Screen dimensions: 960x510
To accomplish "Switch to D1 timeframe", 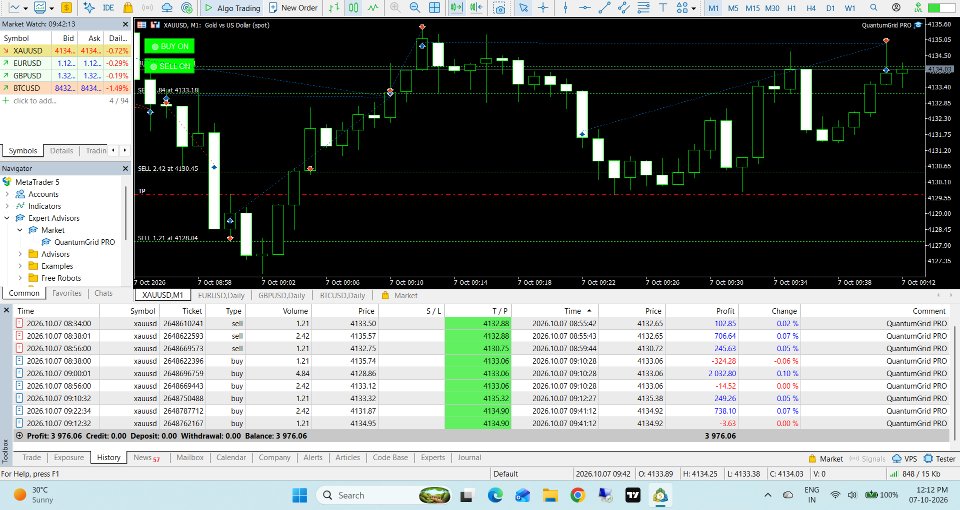I will pos(830,8).
